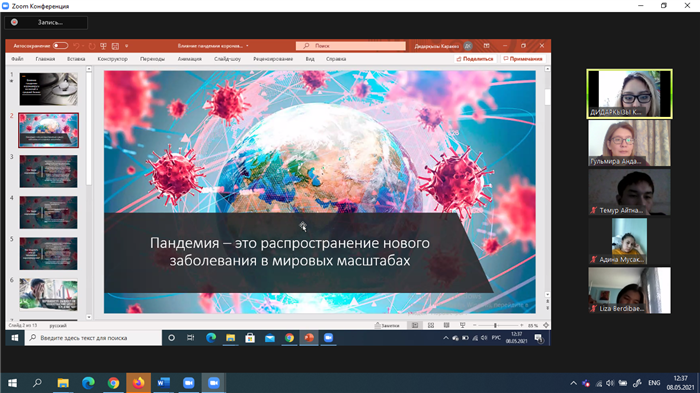
Task: Click the Undo arrow icon
Action: (76, 46)
